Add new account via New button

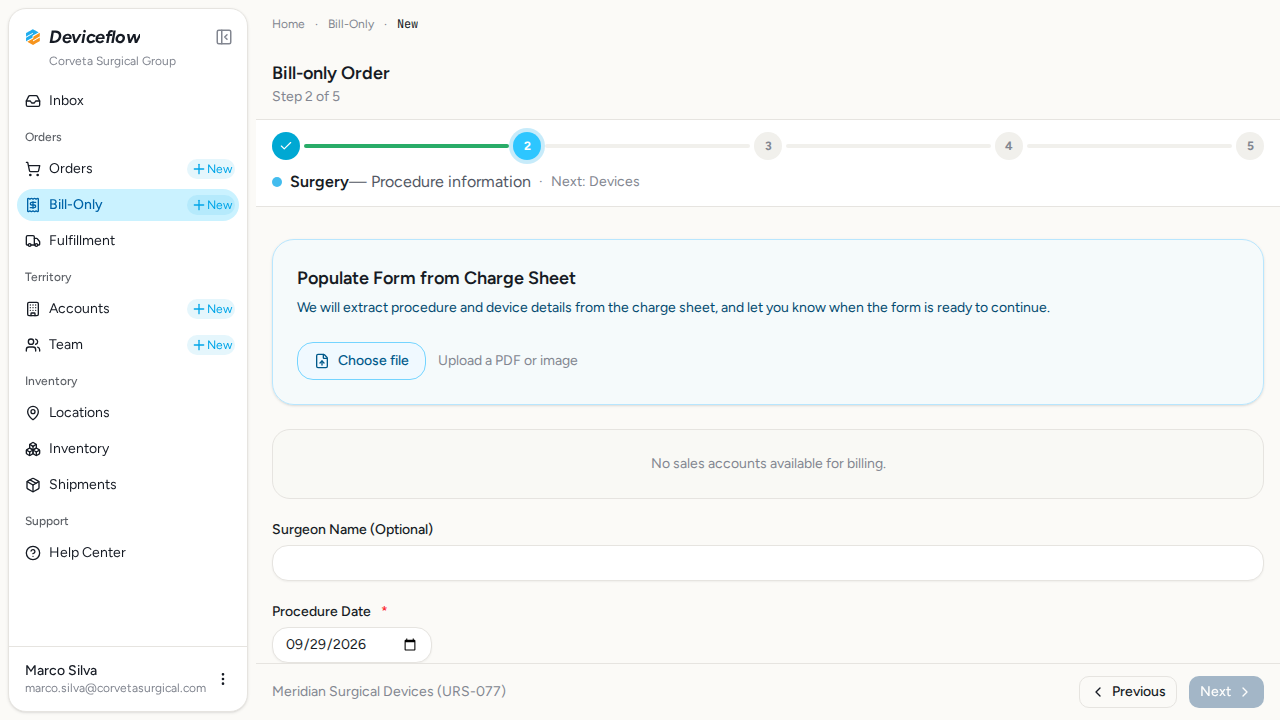pos(212,309)
